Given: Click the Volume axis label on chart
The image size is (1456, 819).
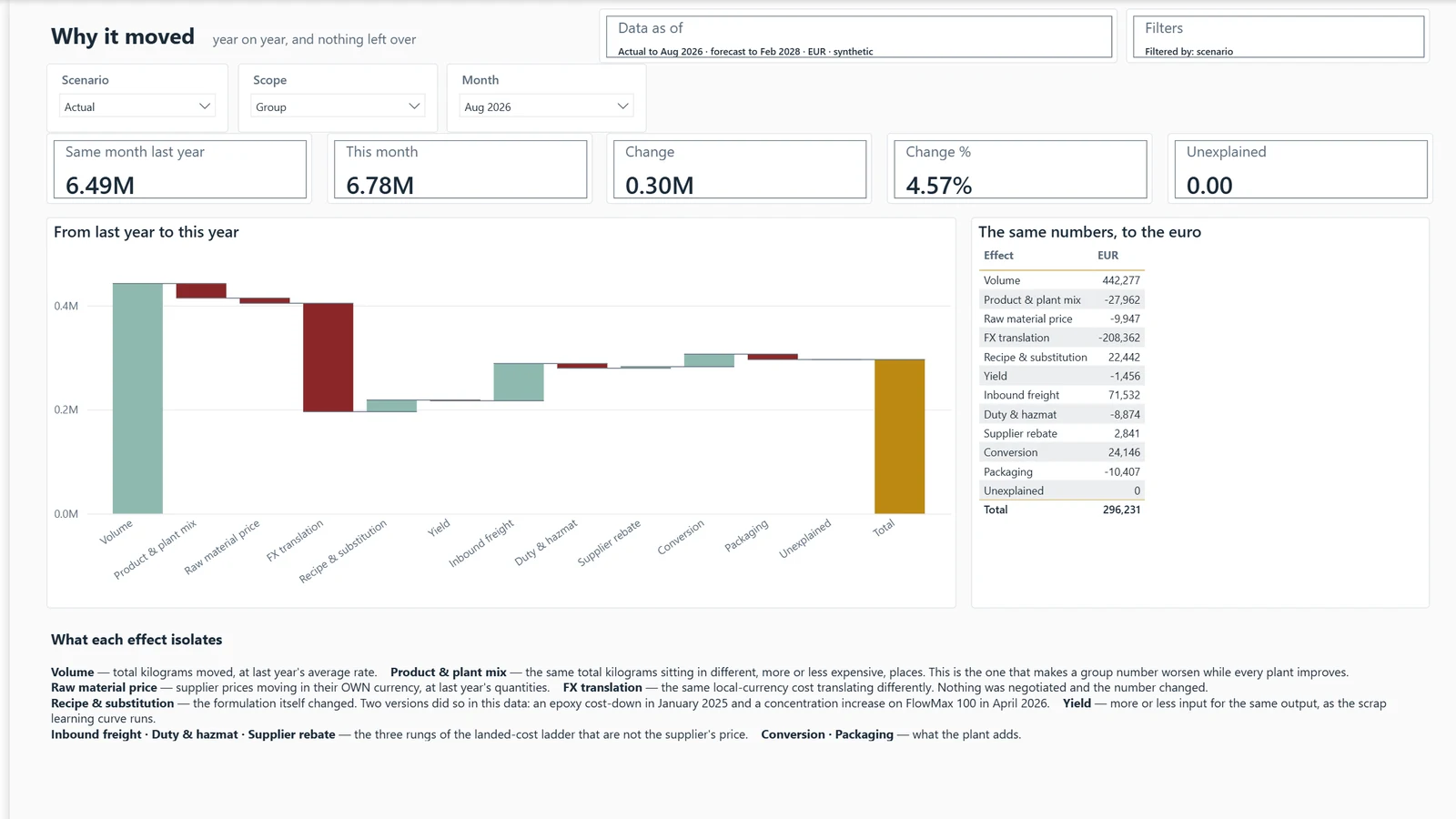Looking at the screenshot, I should tap(116, 531).
